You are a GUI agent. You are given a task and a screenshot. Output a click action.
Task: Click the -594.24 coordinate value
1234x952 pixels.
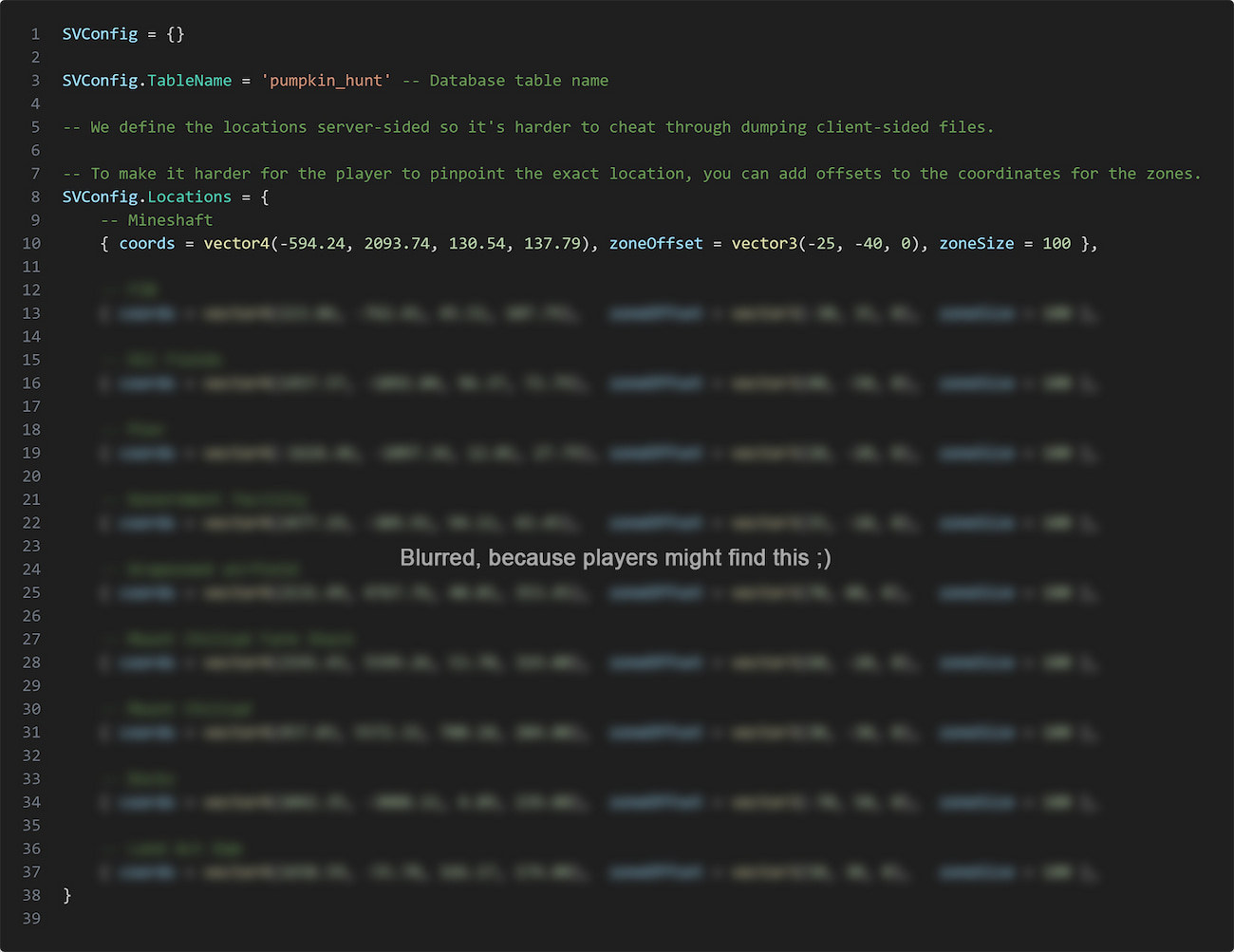pos(311,244)
